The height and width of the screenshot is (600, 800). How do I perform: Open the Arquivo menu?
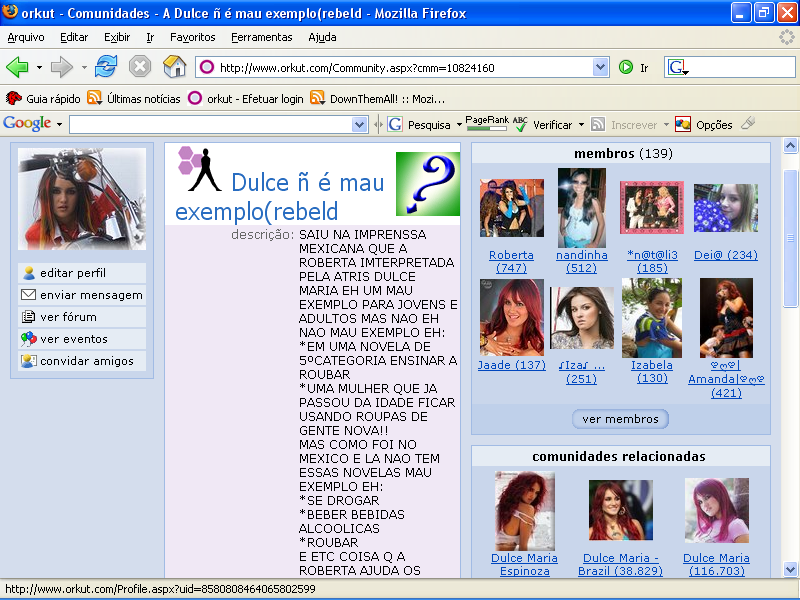(x=26, y=37)
